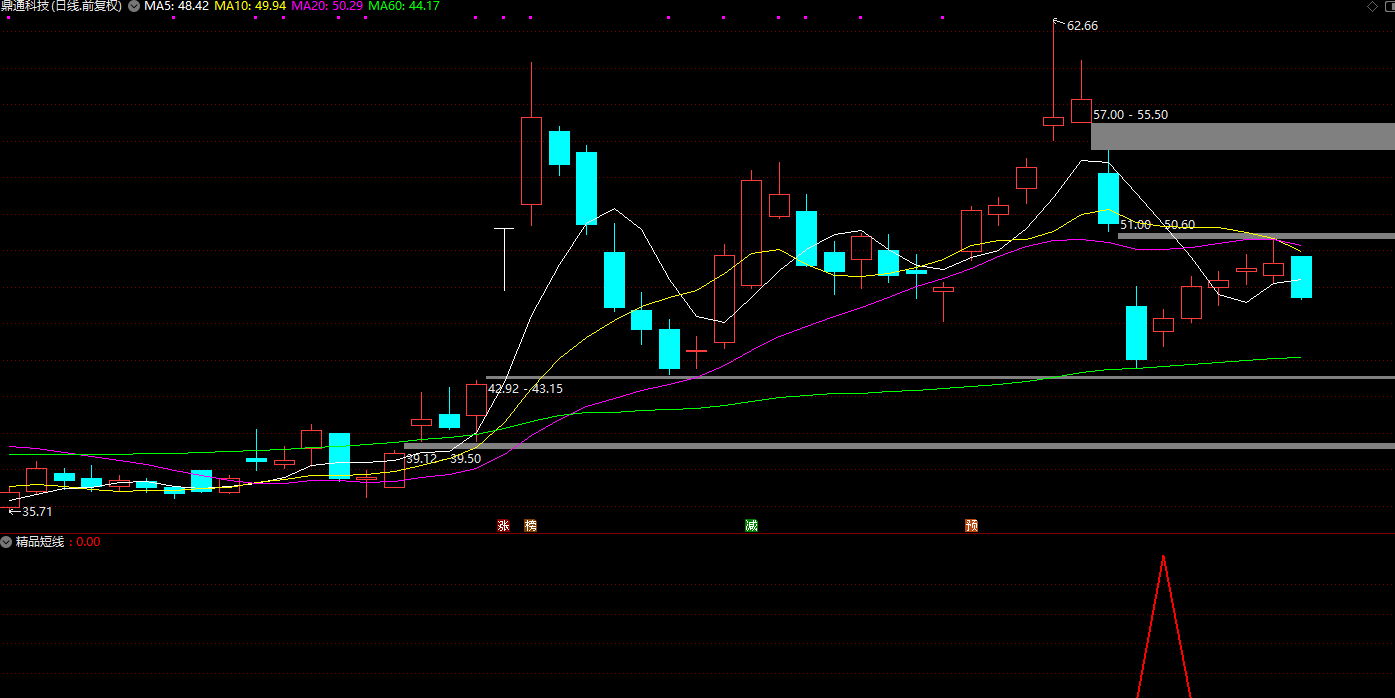The width and height of the screenshot is (1395, 698).
Task: Select the MA5 moving average label
Action: coord(176,6)
